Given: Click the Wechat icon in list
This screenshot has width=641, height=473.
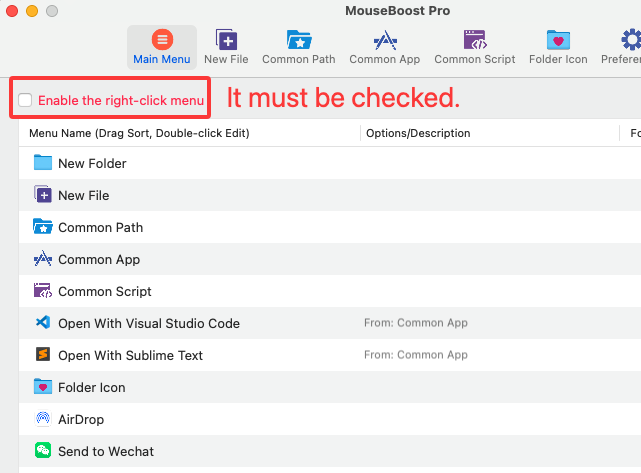Looking at the screenshot, I should pyautogui.click(x=43, y=450).
